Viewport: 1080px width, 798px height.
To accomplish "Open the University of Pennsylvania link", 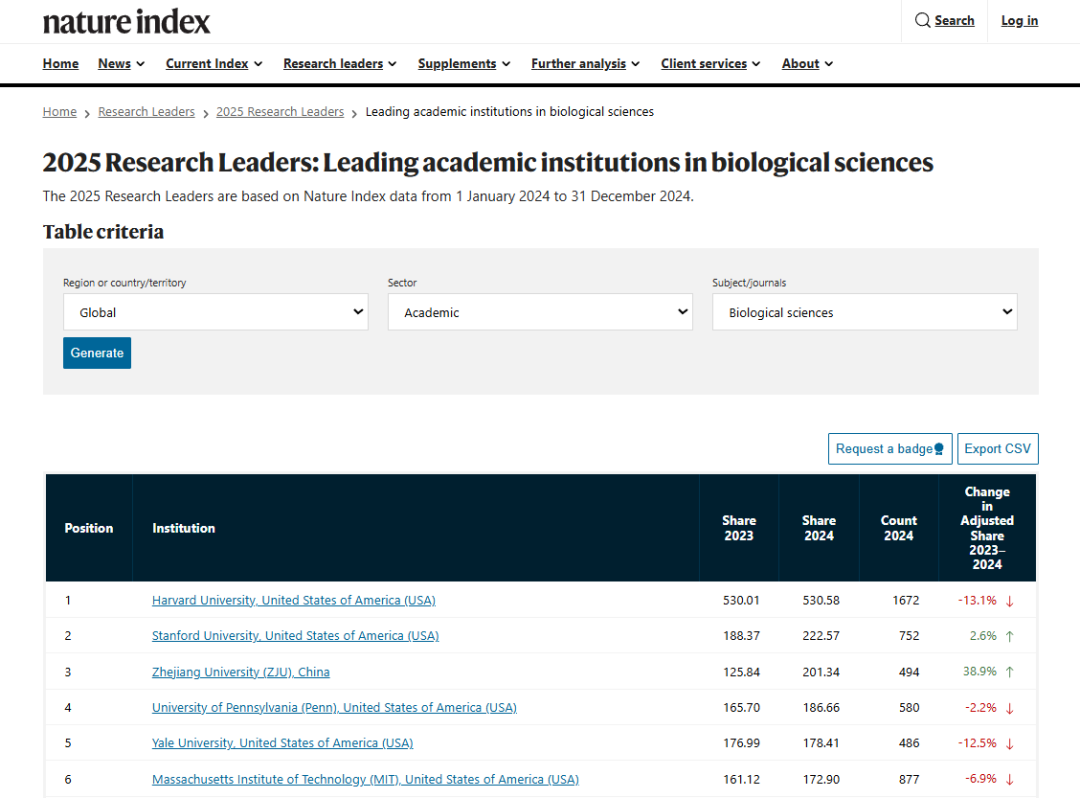I will (334, 707).
